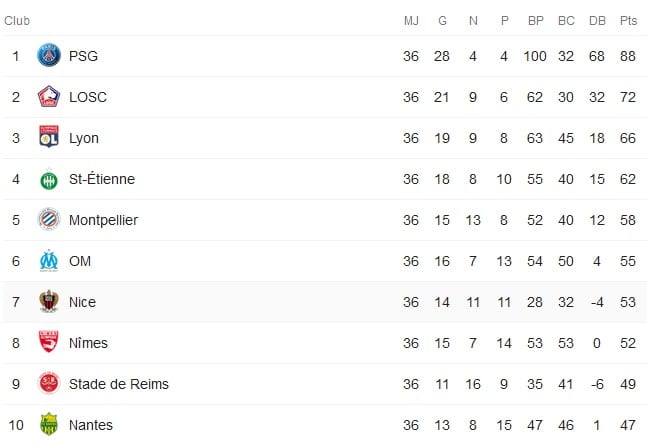Click the Nantes club name

tap(91, 425)
